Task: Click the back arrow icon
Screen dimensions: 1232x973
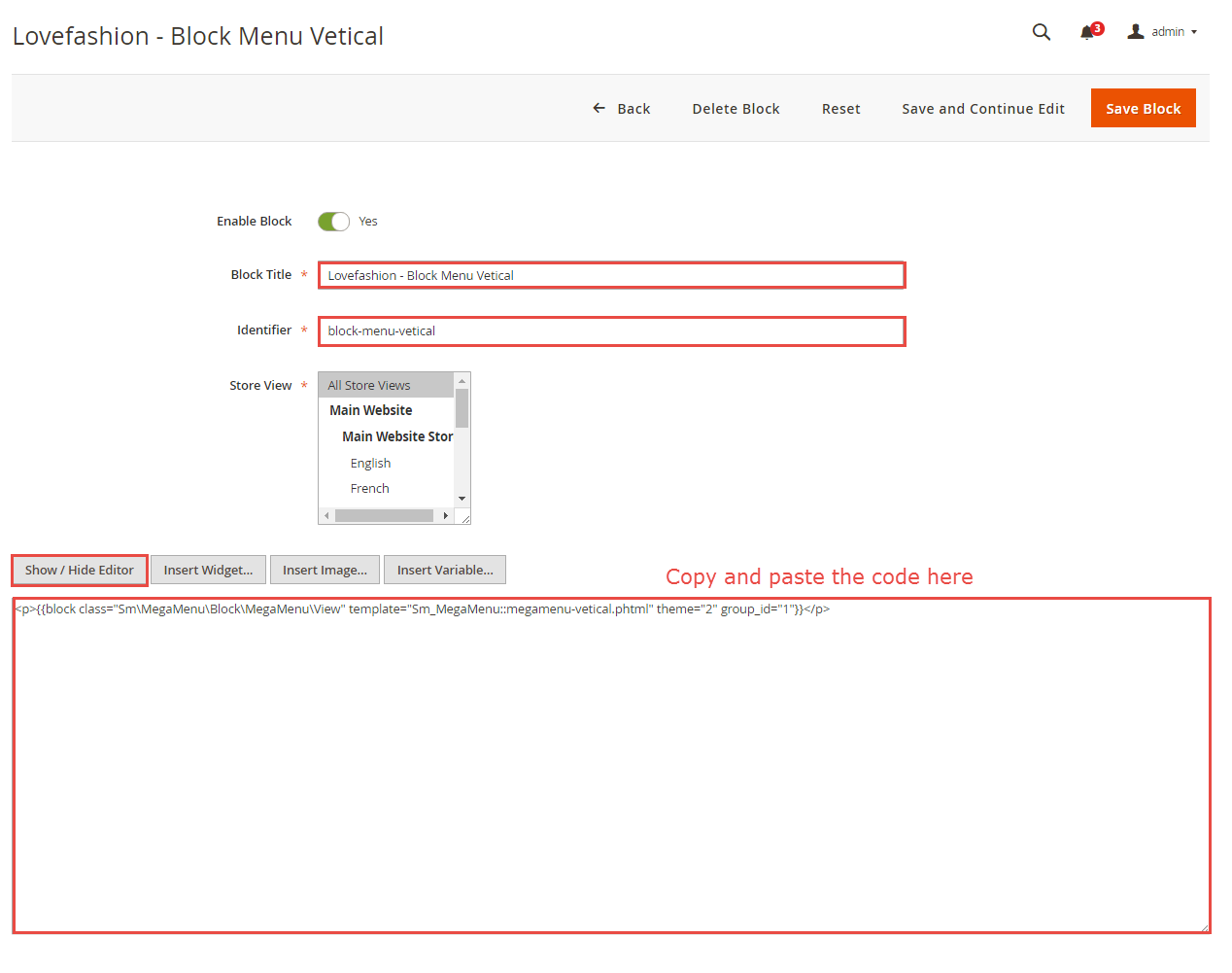Action: coord(599,108)
